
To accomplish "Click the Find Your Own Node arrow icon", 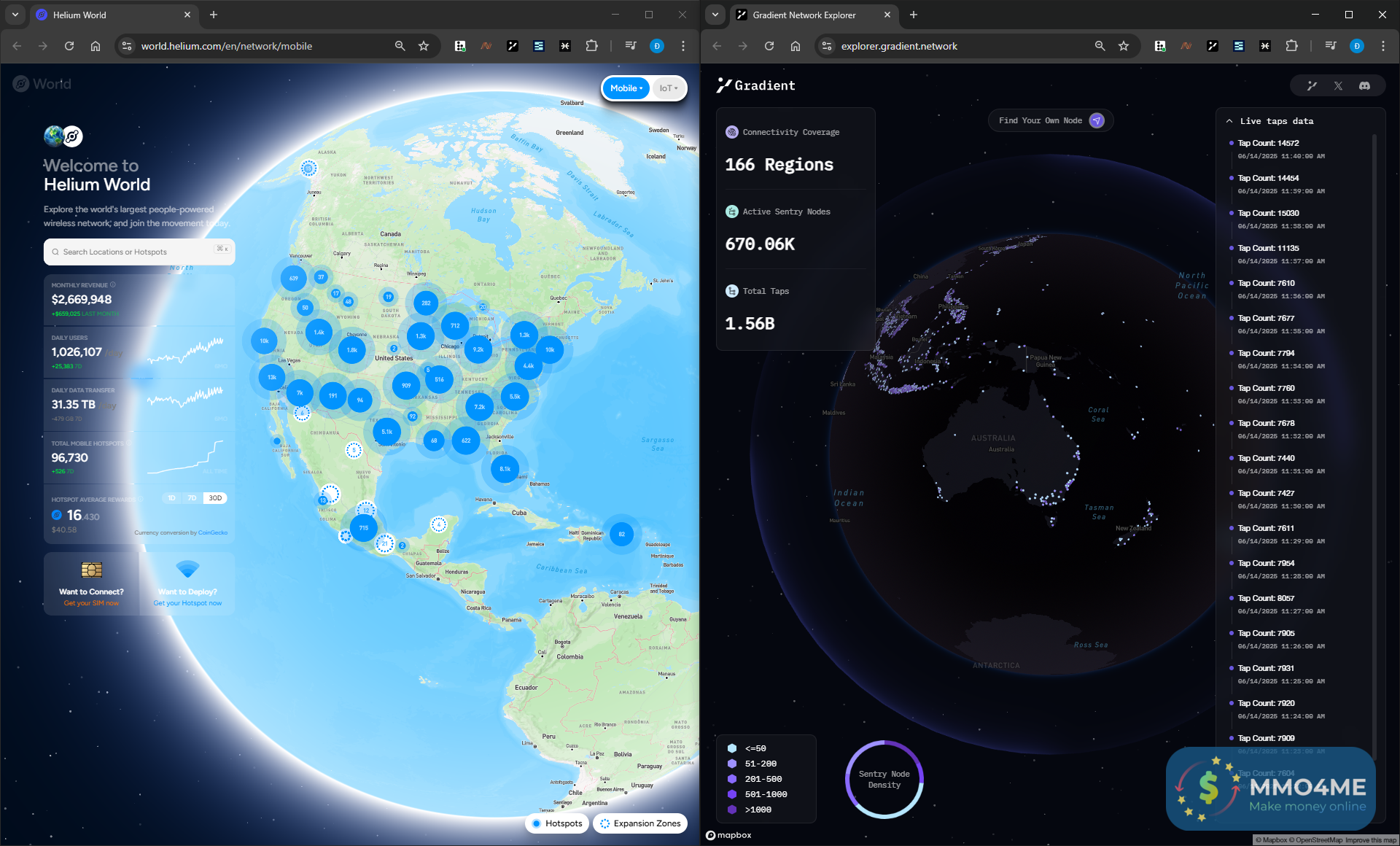I will (1097, 120).
